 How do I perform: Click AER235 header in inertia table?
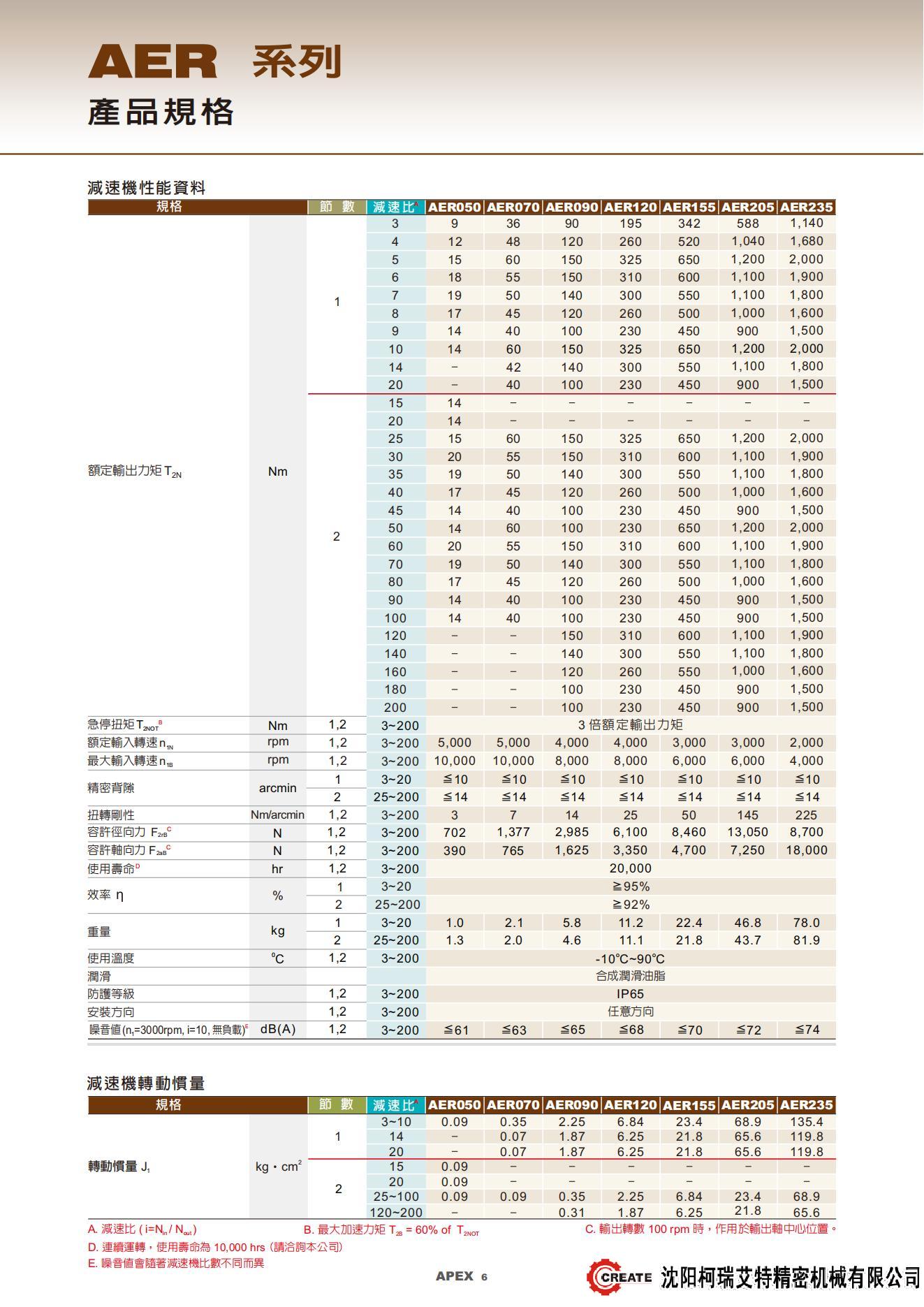point(806,1105)
